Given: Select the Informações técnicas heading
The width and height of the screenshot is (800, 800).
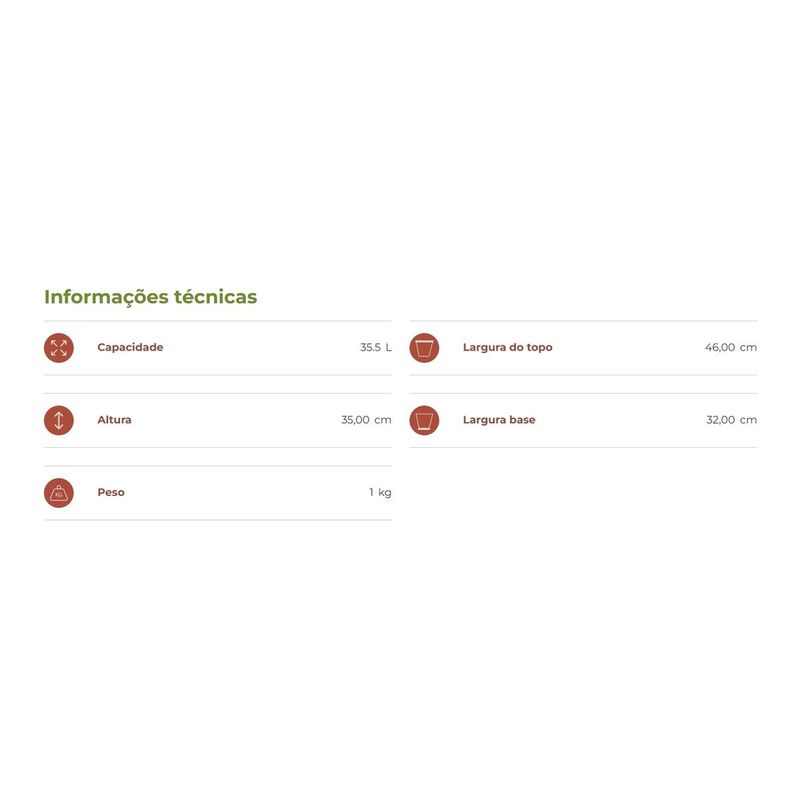Looking at the screenshot, I should [x=150, y=297].
